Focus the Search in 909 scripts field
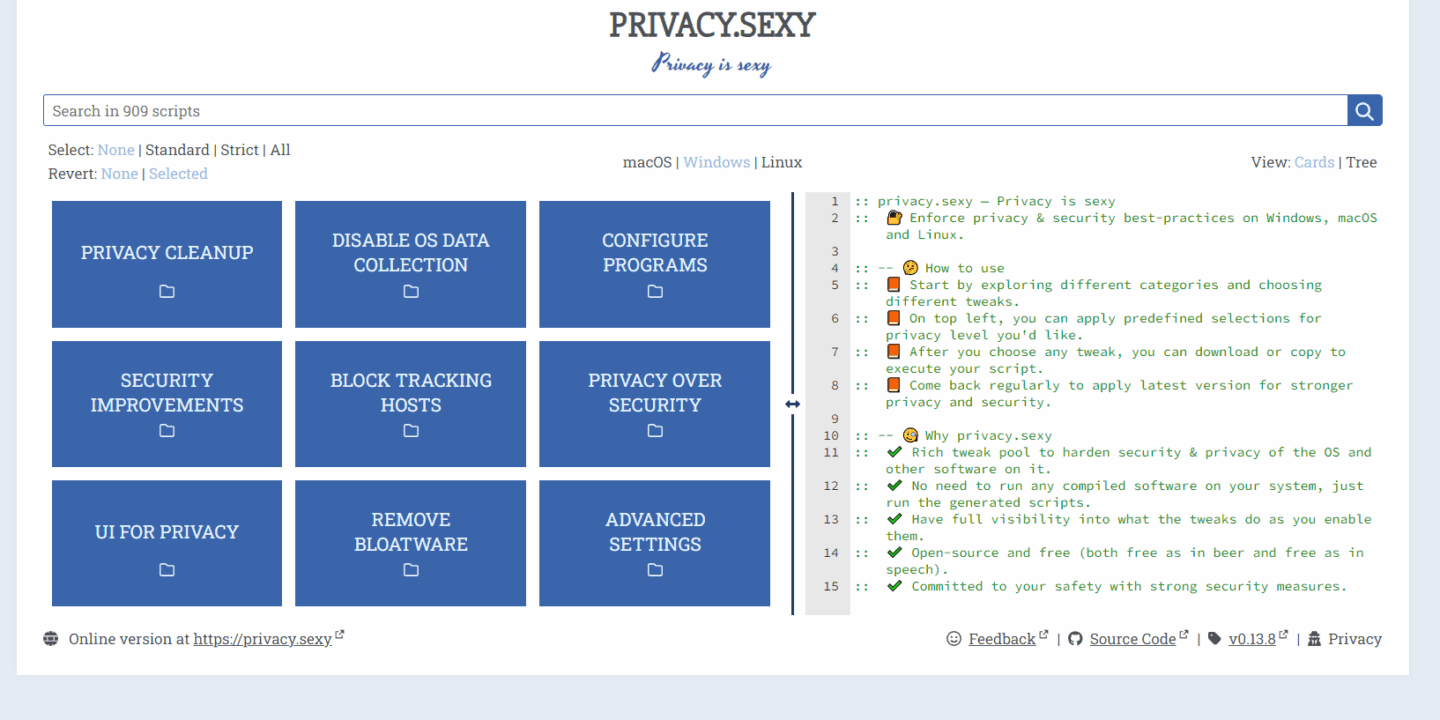Screen dimensions: 1440x720 click(695, 110)
